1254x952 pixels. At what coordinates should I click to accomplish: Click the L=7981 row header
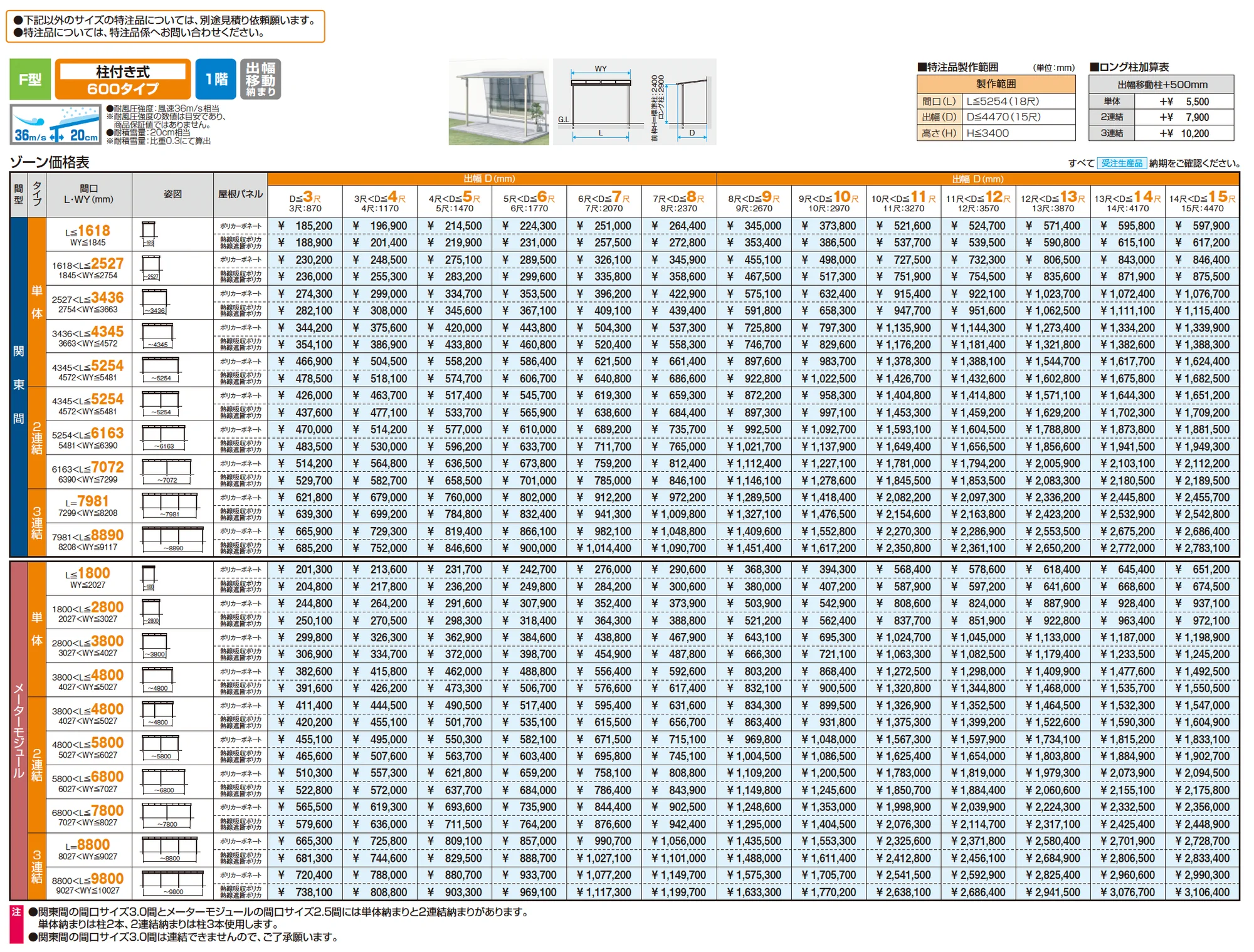click(88, 505)
